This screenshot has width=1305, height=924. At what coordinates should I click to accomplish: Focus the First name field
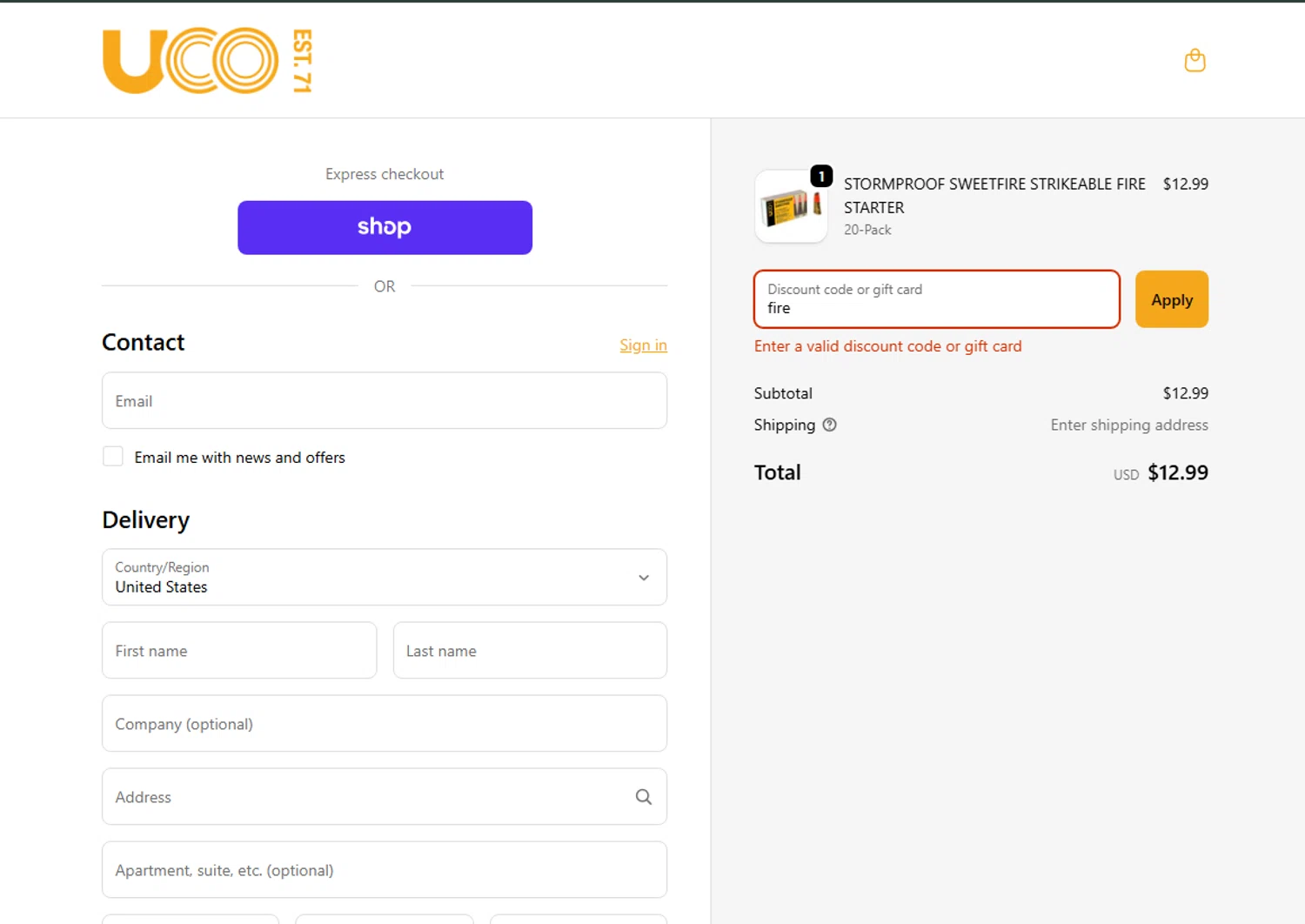tap(239, 650)
